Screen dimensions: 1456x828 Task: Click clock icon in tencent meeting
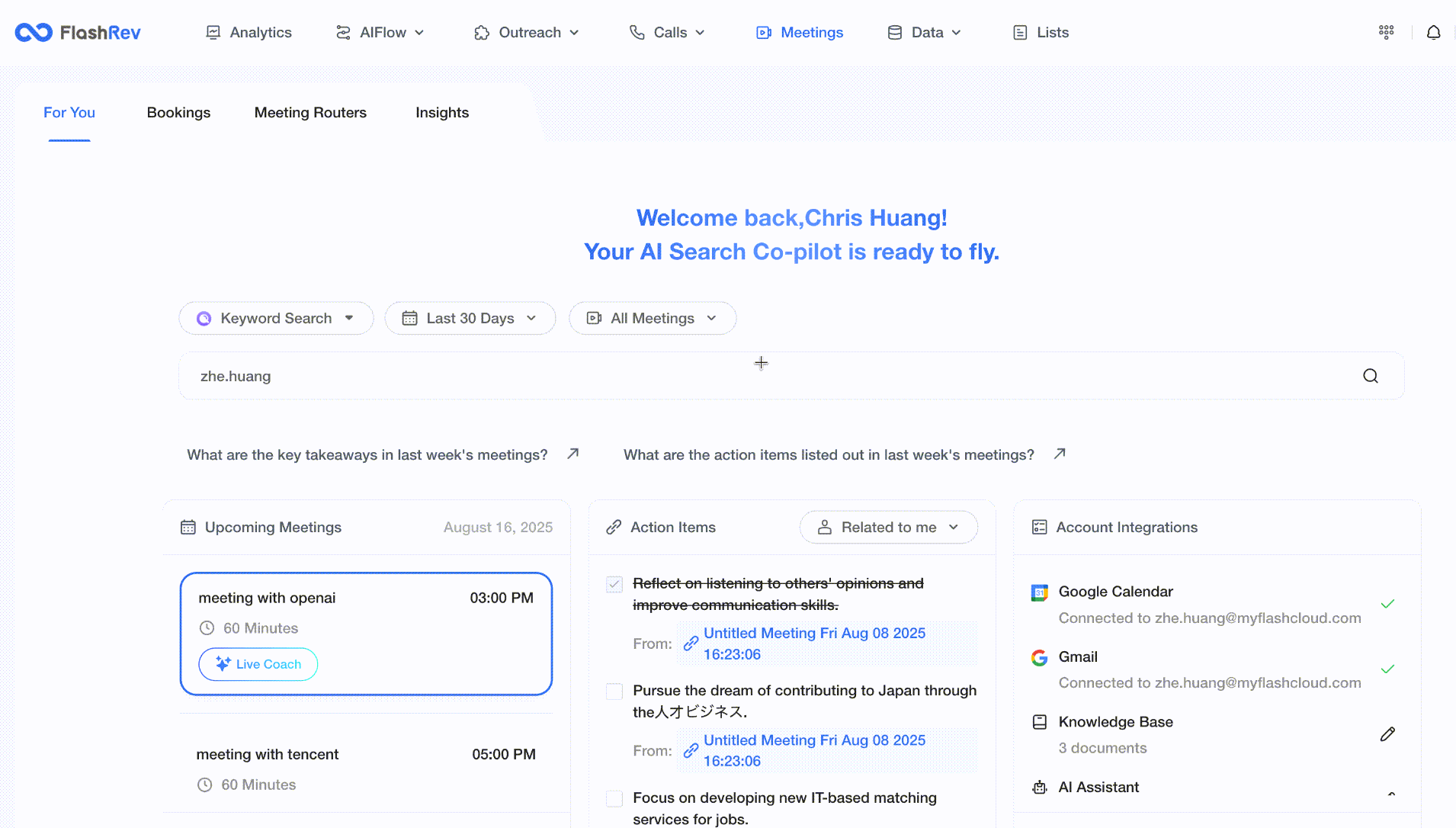point(204,785)
